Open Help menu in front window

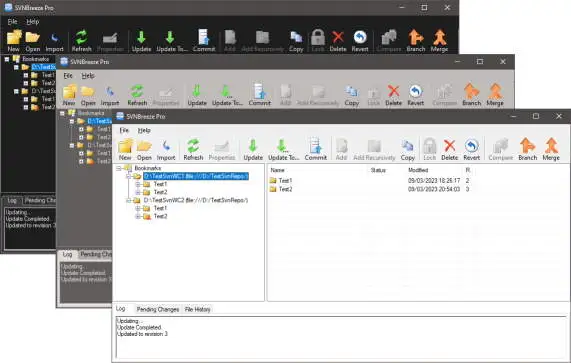pyautogui.click(x=144, y=130)
